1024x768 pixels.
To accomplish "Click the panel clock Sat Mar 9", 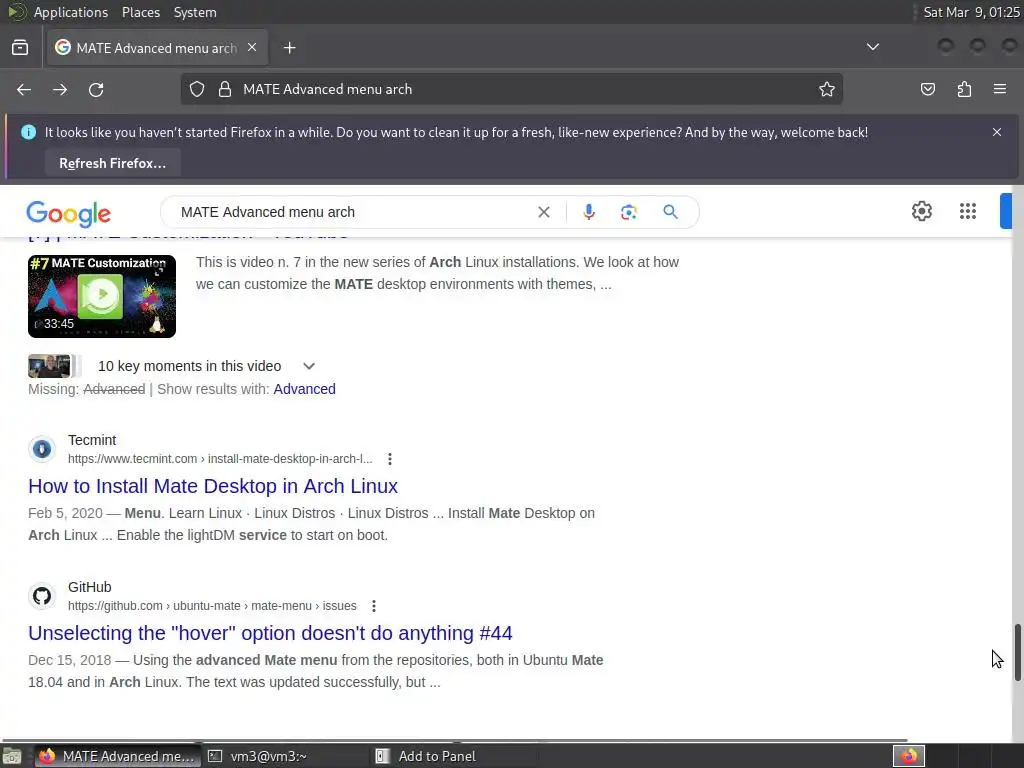I will [x=971, y=12].
